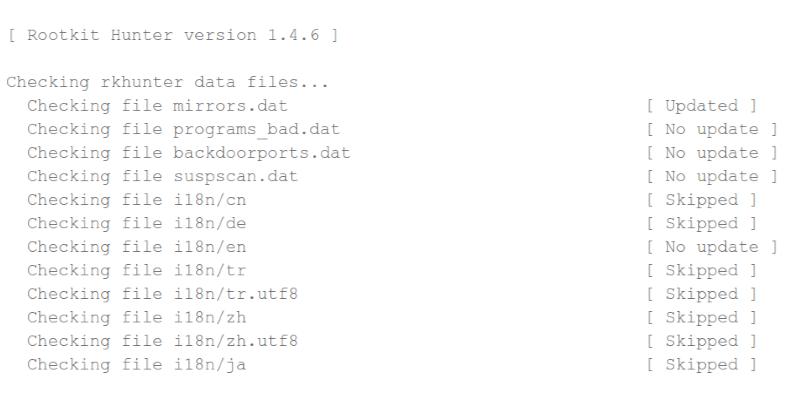800x400 pixels.
Task: Select the 'No update' status beside i18n/en
Action: (x=712, y=247)
